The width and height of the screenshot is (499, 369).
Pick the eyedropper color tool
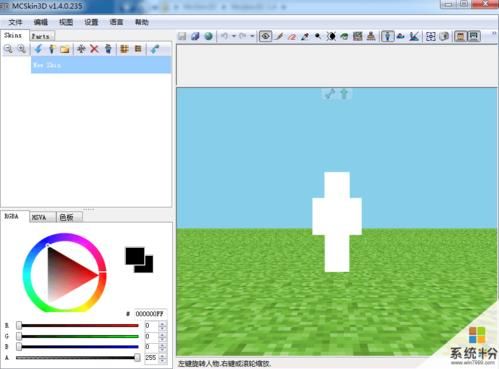pyautogui.click(x=305, y=36)
